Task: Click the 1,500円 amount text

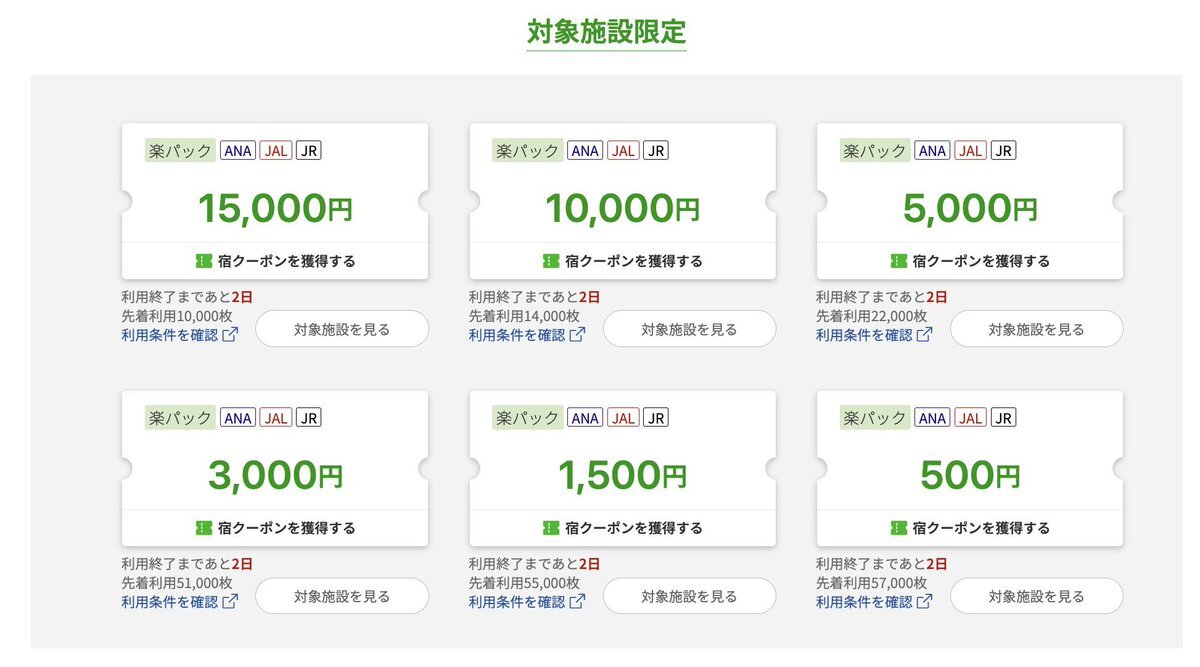Action: tap(622, 475)
